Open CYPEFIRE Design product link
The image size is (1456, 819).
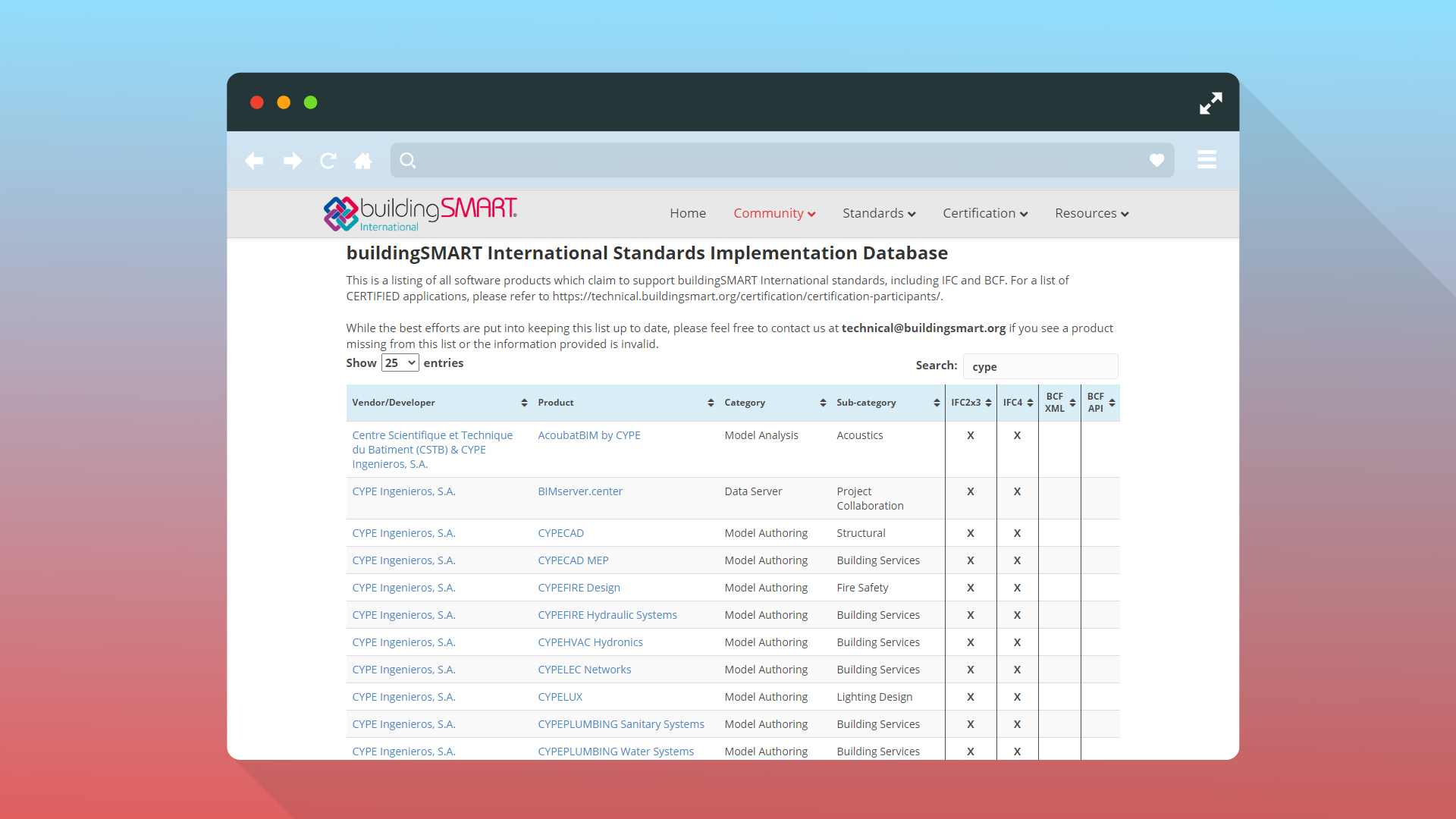pyautogui.click(x=579, y=588)
